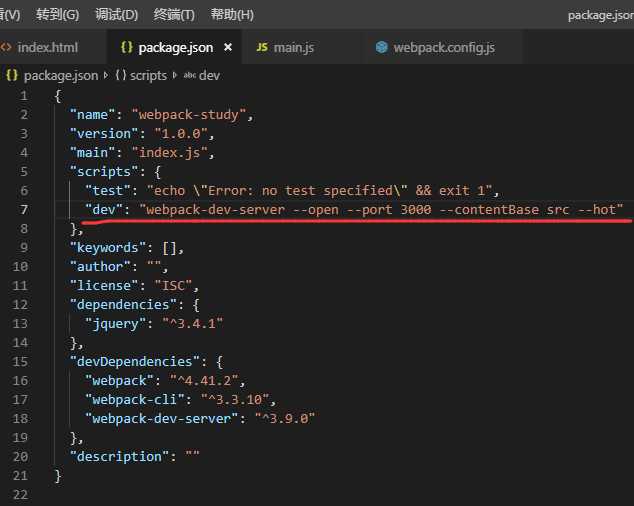Click line number 21 in the gutter
This screenshot has height=506, width=634.
(20, 476)
